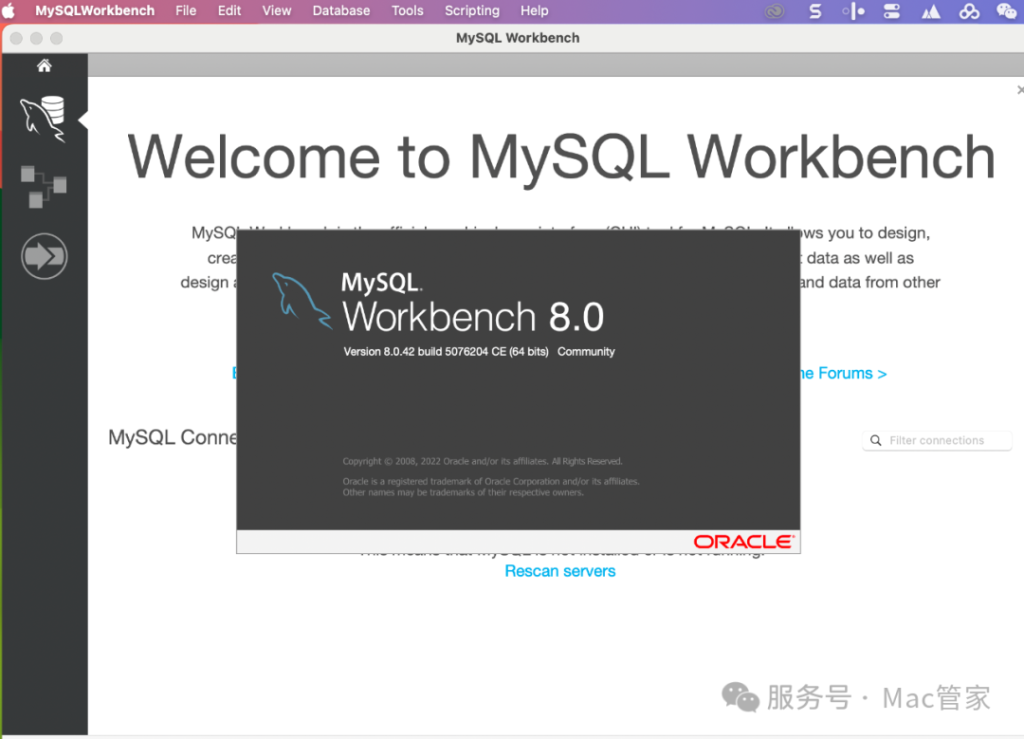Viewport: 1024px width, 739px height.
Task: Click the S-shaped menu bar icon
Action: click(815, 11)
